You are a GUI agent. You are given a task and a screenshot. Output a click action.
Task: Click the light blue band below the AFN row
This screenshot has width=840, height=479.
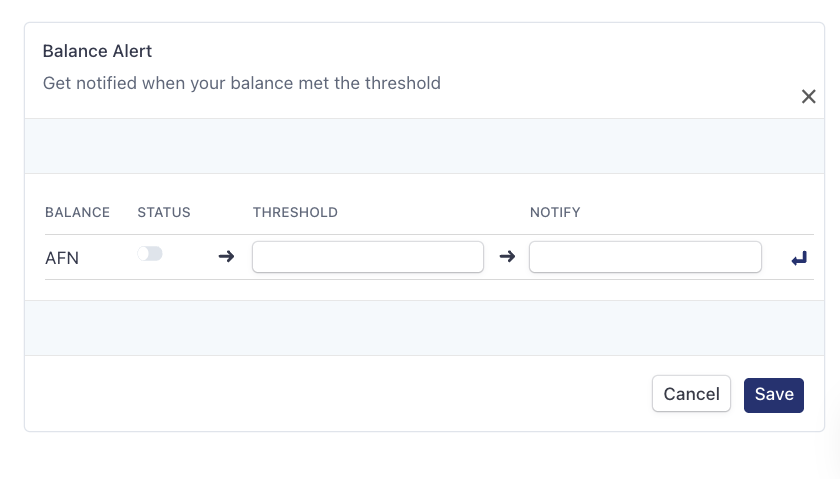click(x=420, y=328)
